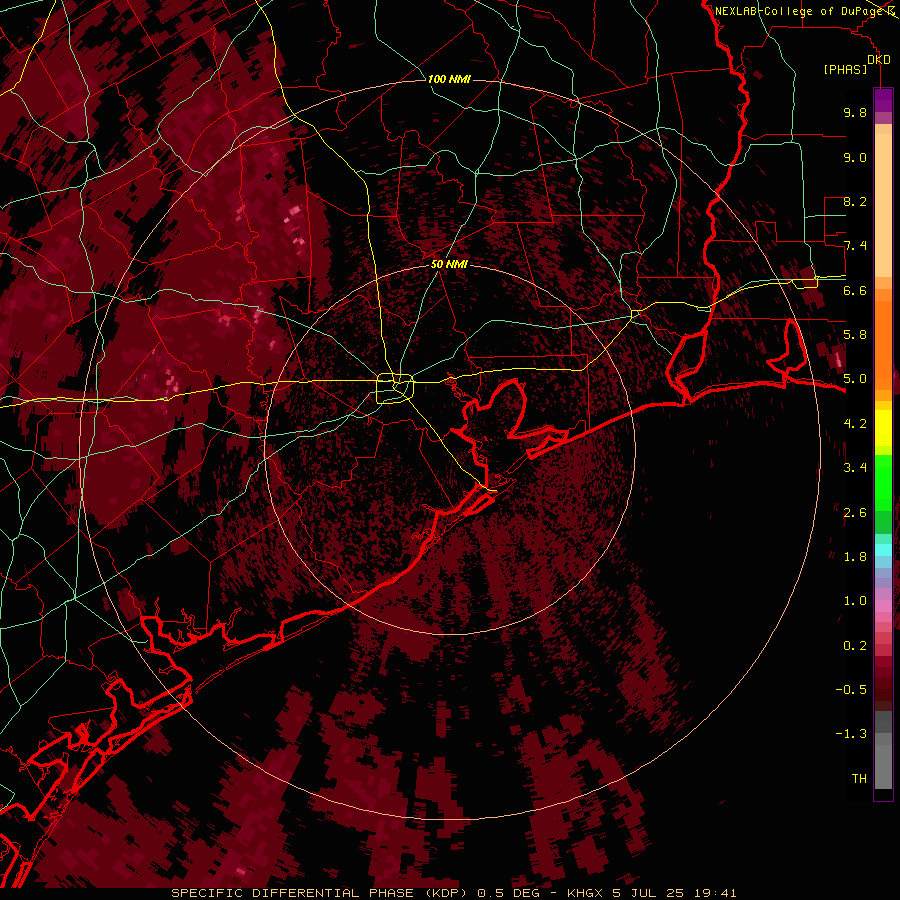Click the 3.4 value on the color scale

pyautogui.click(x=855, y=468)
